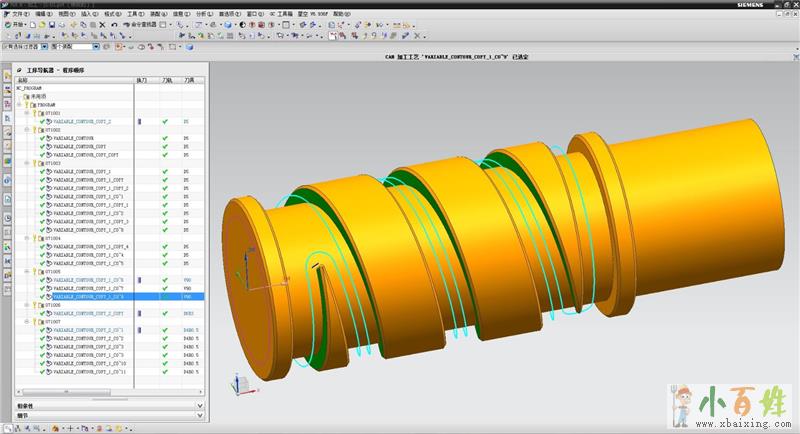Screen dimensions: 800x434
Task: Collapse the GT1003 group in the tree
Action: point(28,163)
